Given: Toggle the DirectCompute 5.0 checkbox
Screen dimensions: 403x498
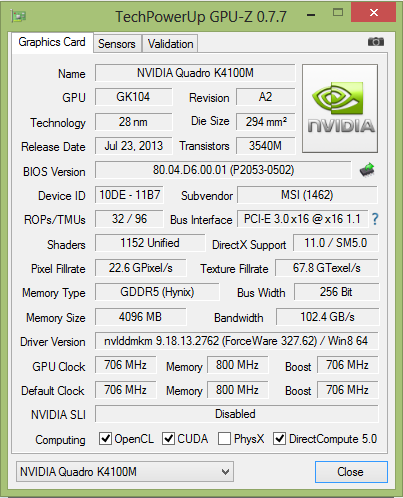Looking at the screenshot, I should click(x=279, y=439).
